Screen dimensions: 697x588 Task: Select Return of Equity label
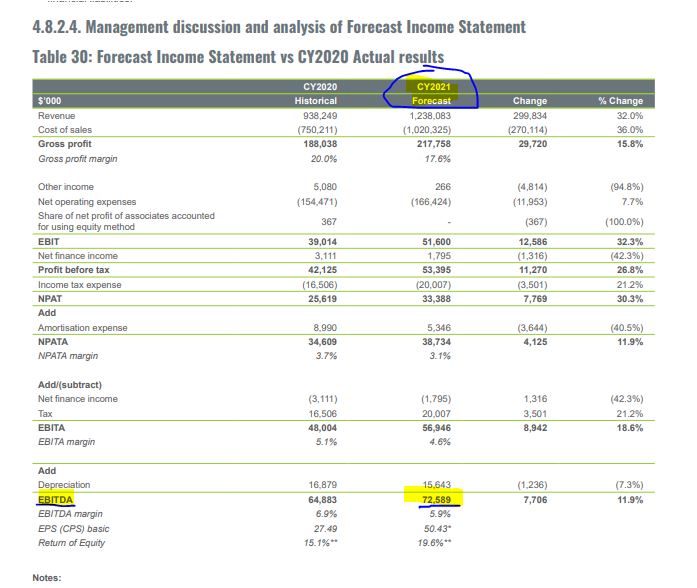72,543
